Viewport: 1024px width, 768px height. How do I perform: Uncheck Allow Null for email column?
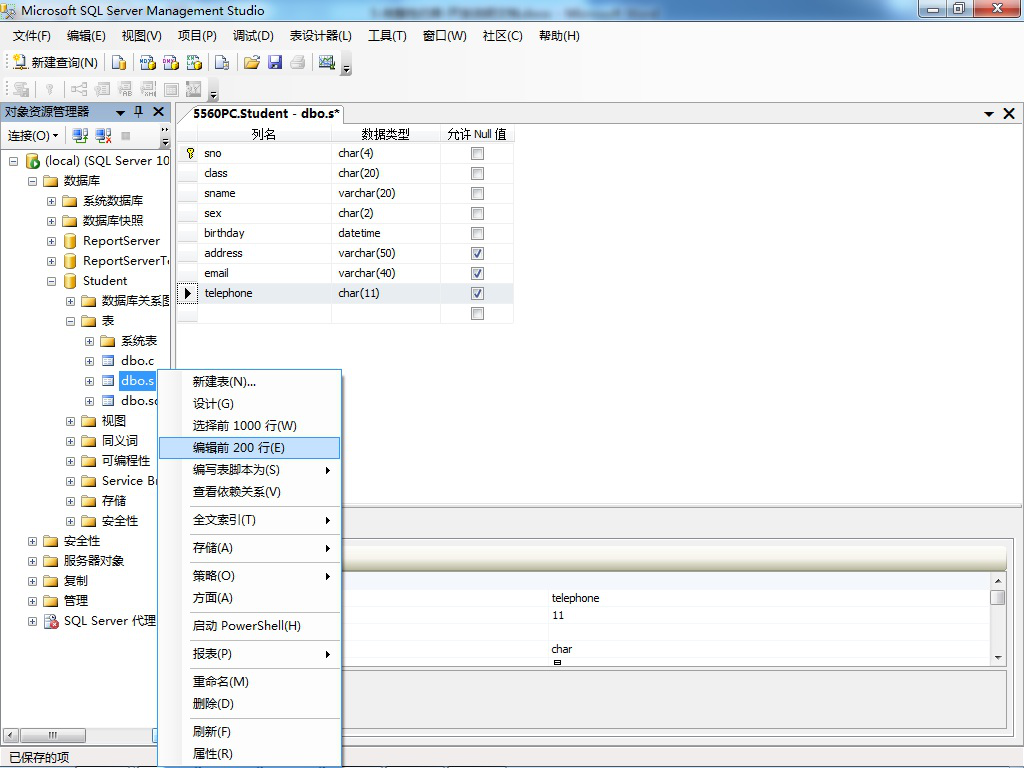click(x=477, y=273)
